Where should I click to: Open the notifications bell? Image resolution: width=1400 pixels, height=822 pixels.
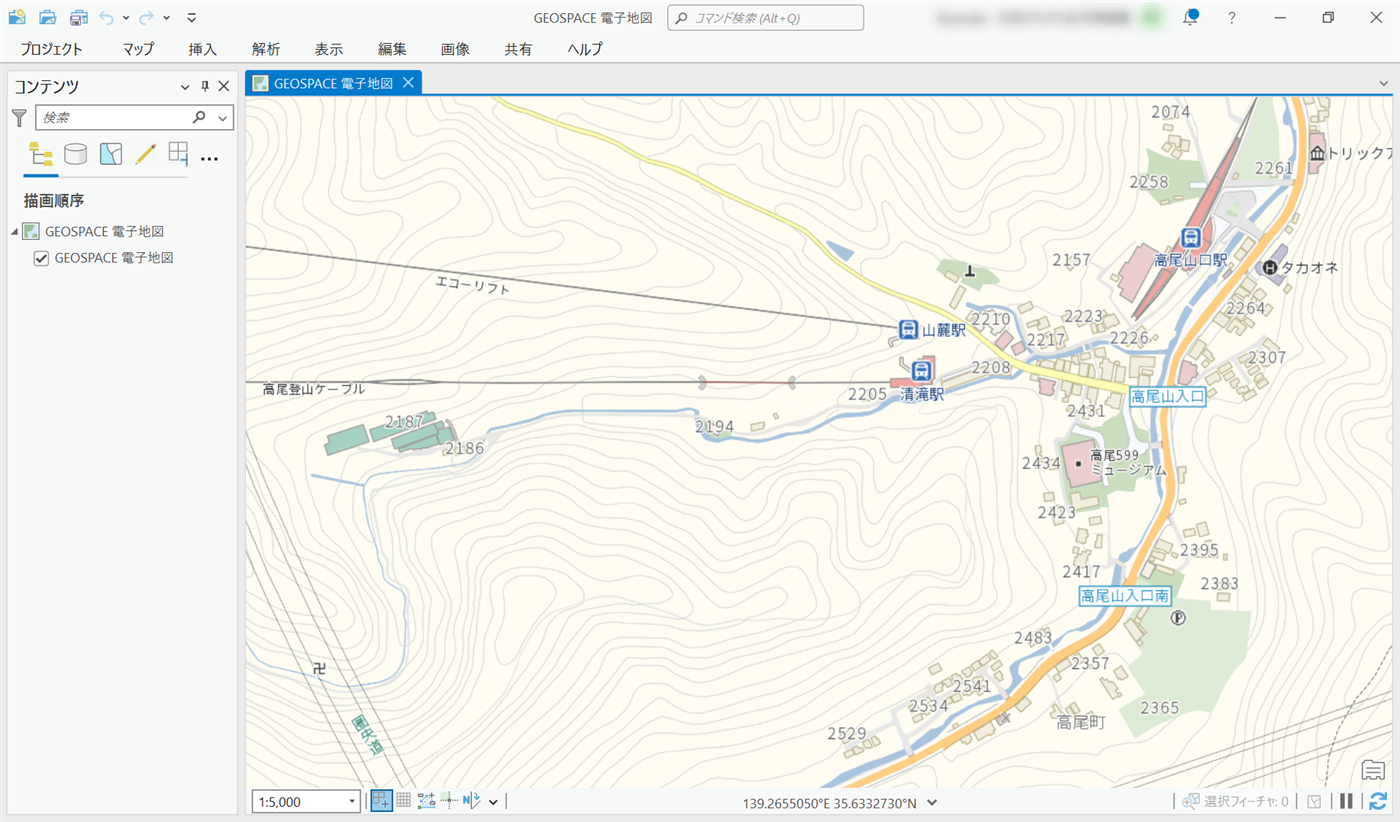pyautogui.click(x=1190, y=18)
